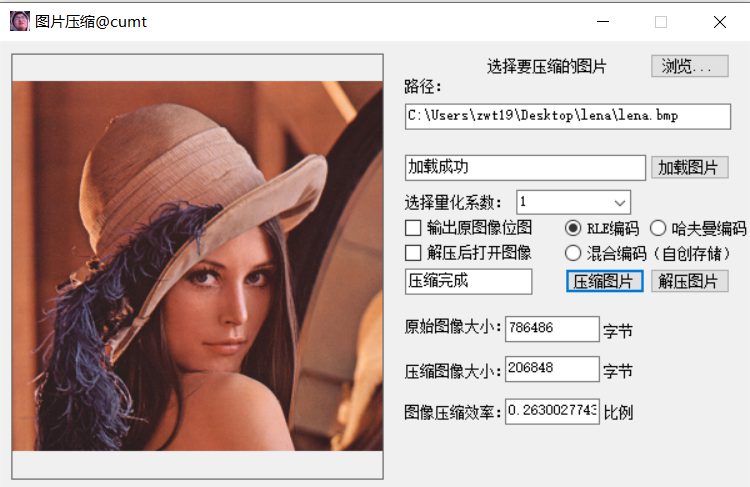750x487 pixels.
Task: Click the 选择要压缩的图片 label
Action: coord(547,66)
